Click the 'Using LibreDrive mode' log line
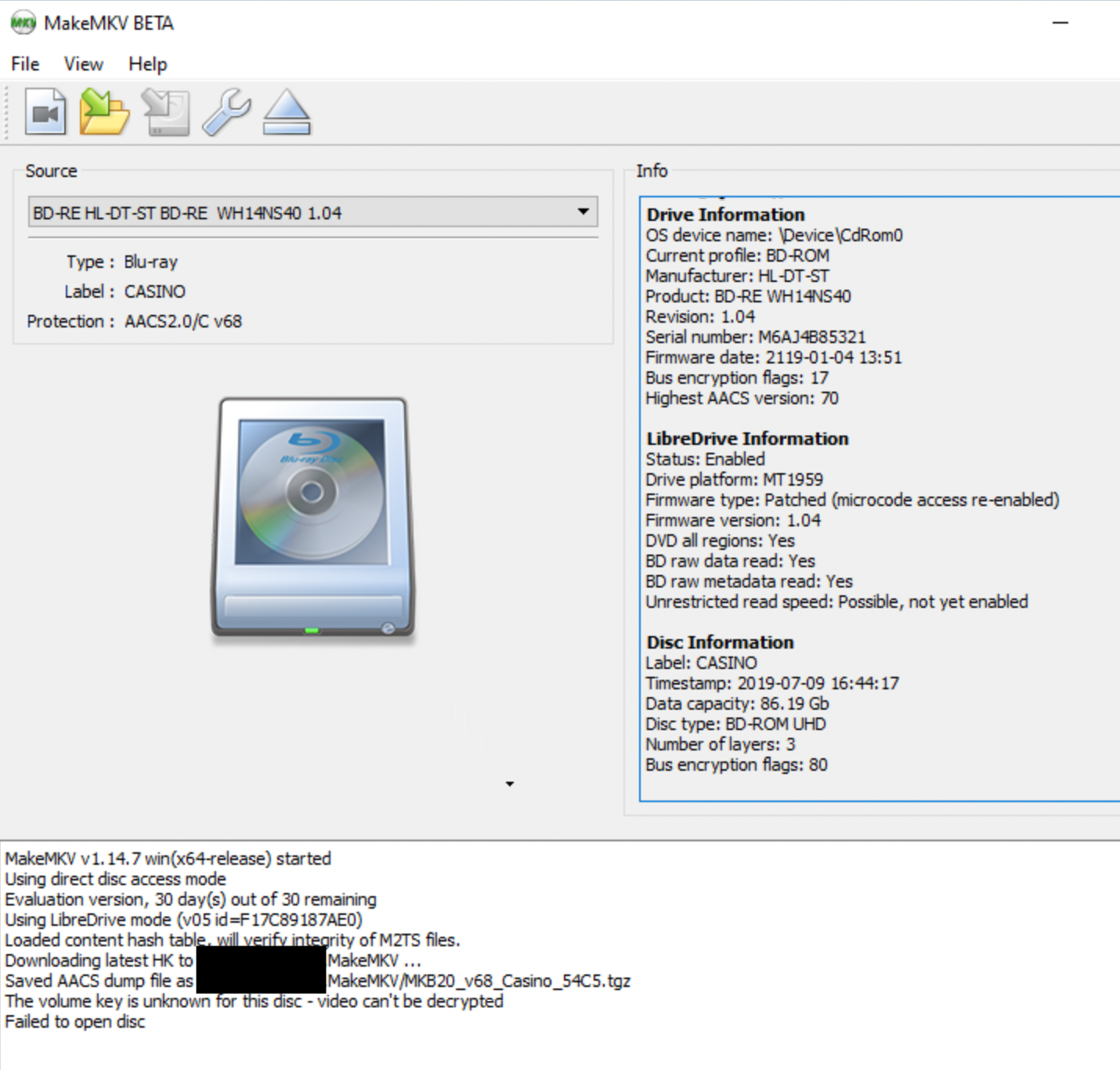This screenshot has height=1070, width=1120. 183,920
